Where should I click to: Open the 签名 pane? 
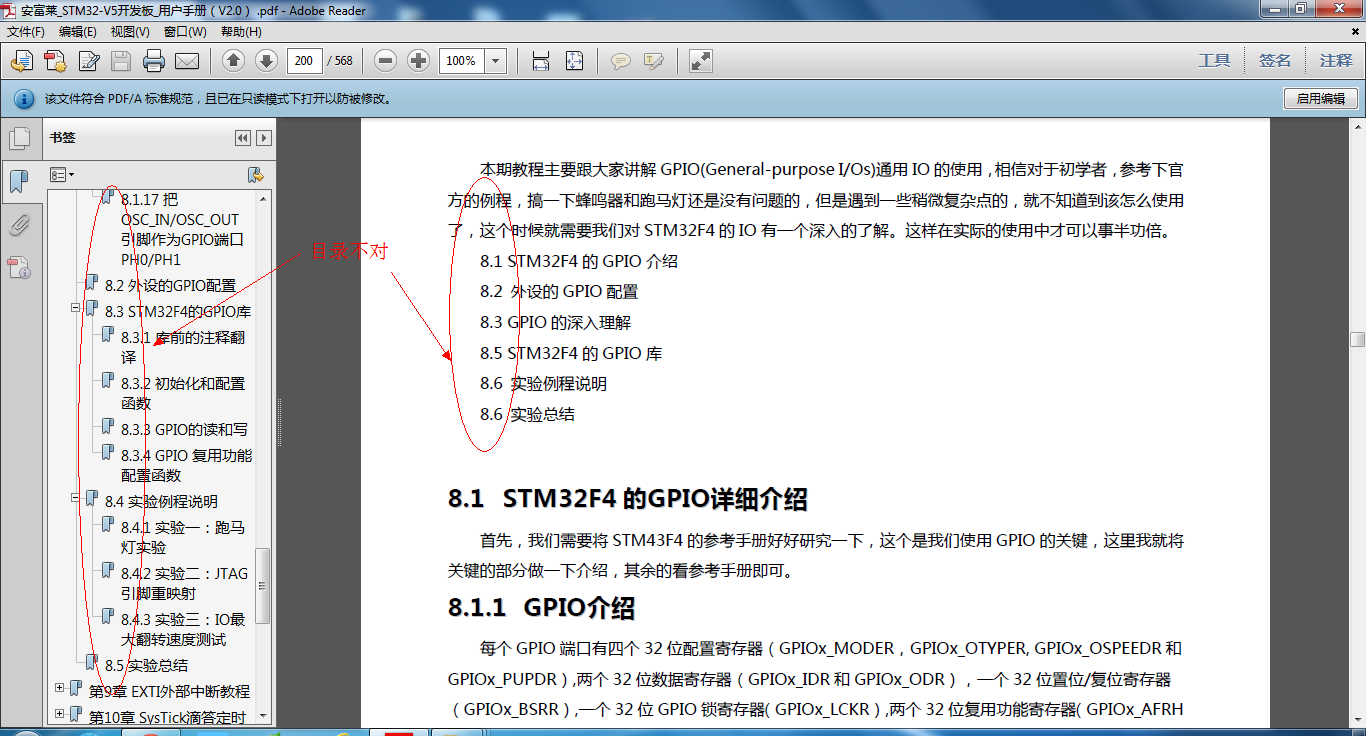tap(1275, 61)
